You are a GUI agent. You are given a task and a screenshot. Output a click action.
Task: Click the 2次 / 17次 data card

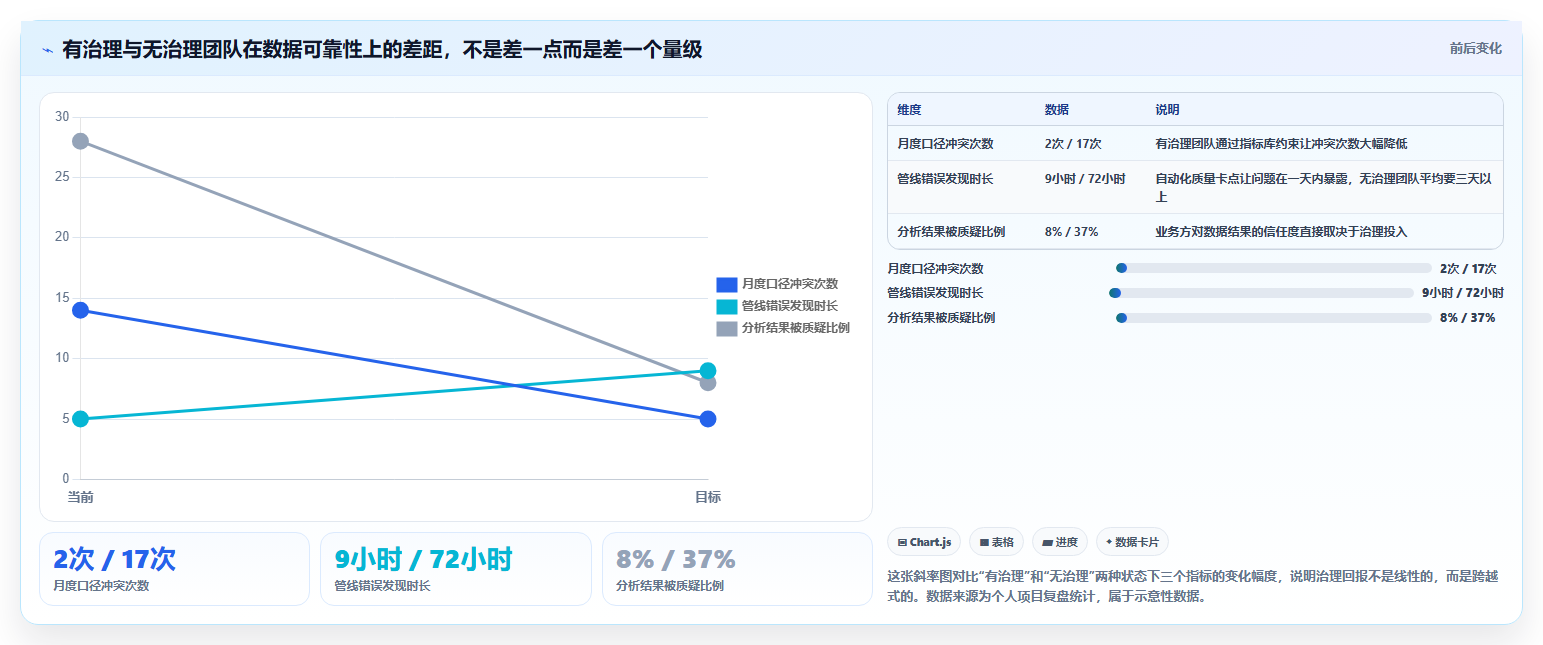[174, 569]
